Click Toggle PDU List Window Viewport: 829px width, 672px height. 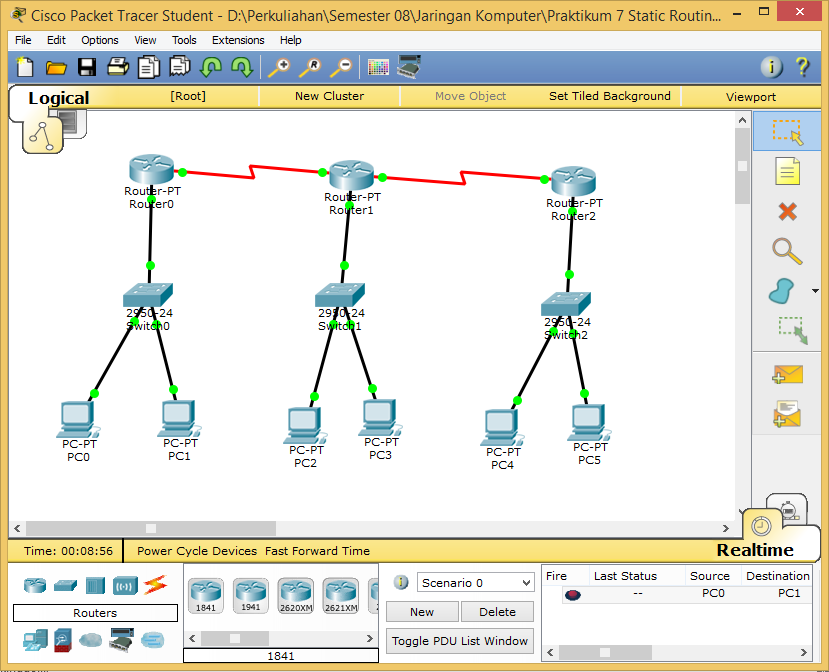point(459,641)
